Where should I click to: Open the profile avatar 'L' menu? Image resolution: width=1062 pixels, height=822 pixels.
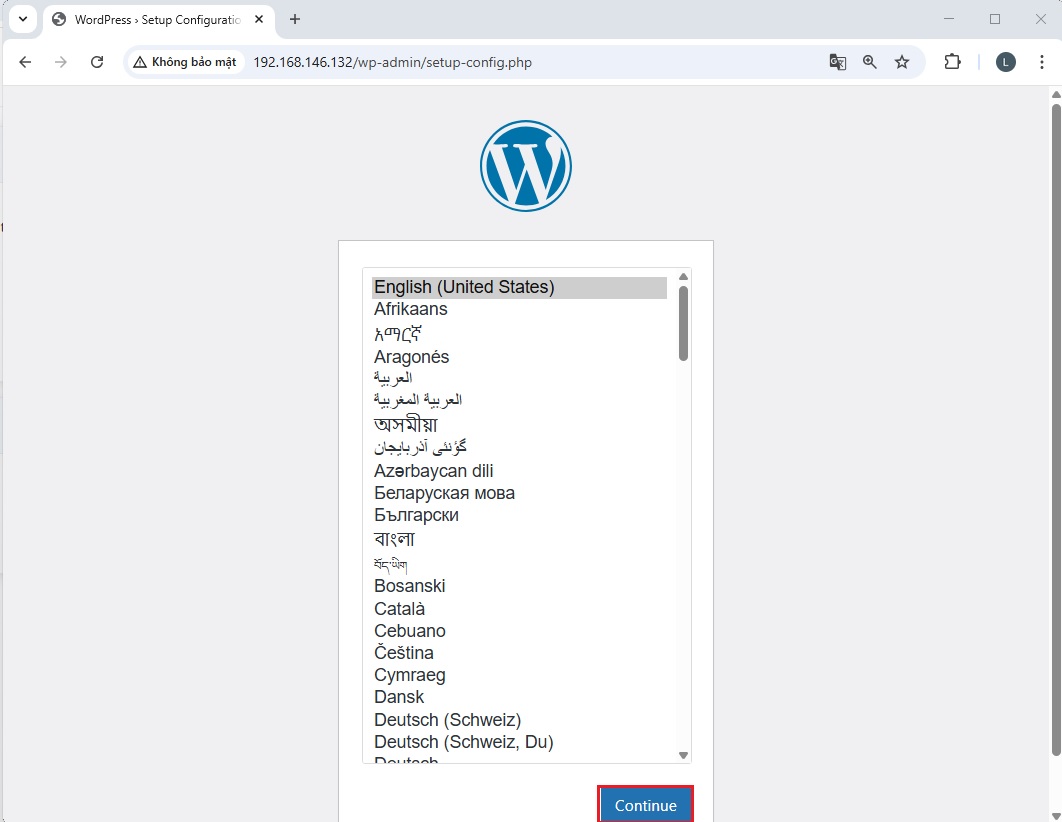(1006, 62)
